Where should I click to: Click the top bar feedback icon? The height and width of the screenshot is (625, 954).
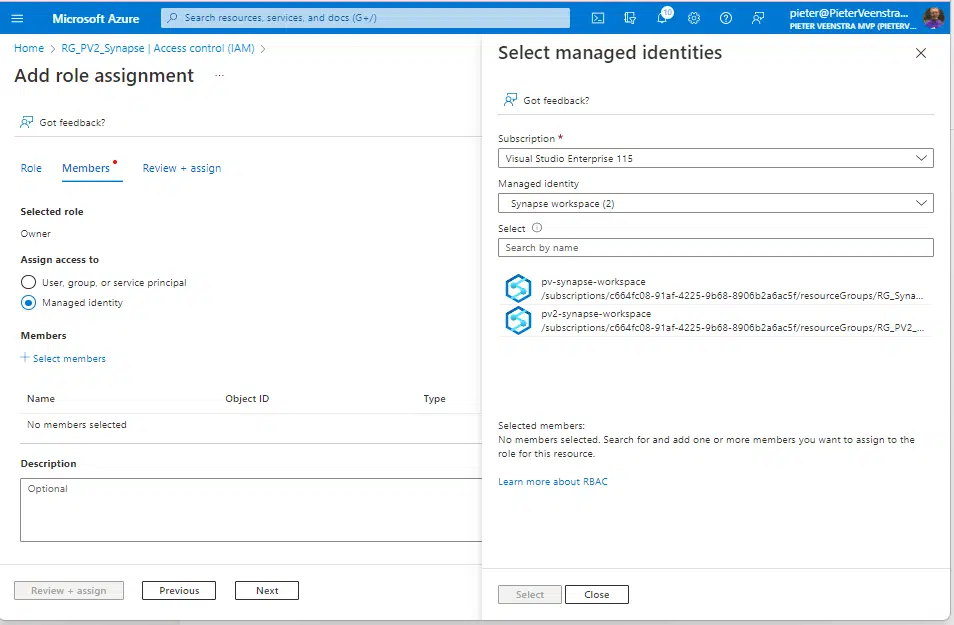coord(757,18)
